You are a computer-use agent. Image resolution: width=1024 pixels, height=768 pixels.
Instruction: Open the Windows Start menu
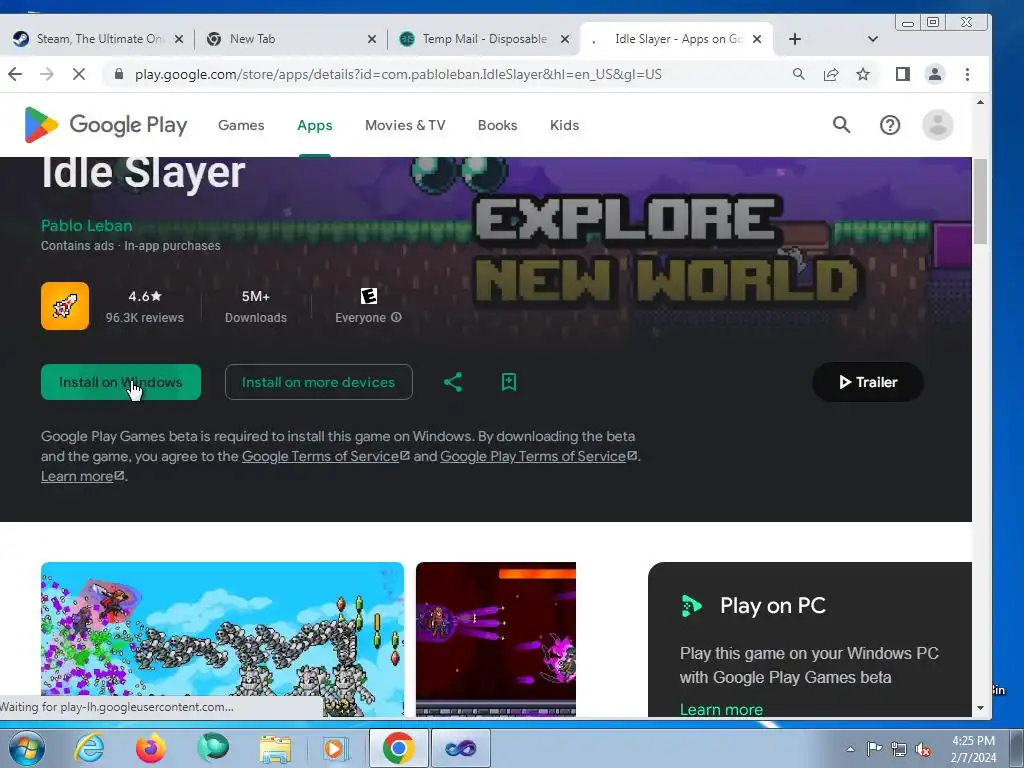[26, 748]
